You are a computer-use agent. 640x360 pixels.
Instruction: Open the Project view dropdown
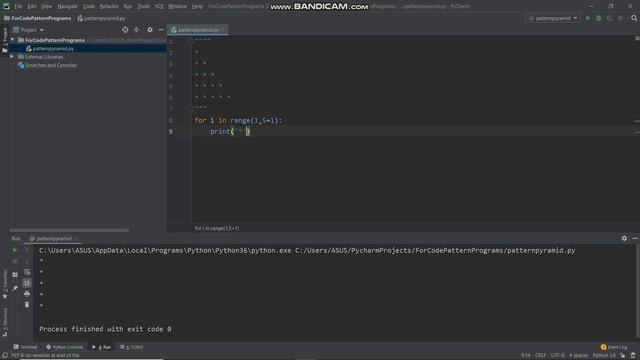pos(29,30)
